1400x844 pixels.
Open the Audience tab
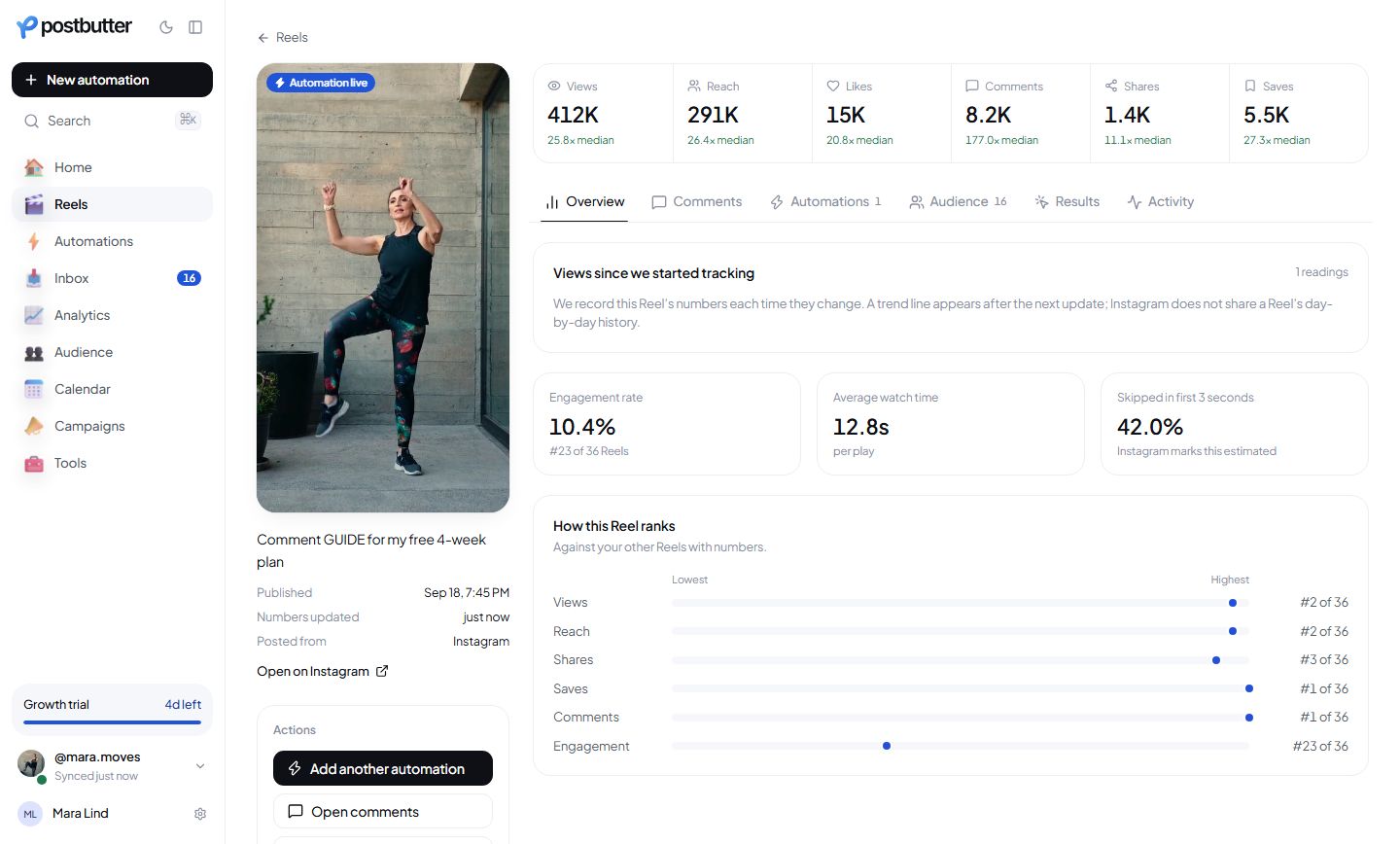[x=958, y=201]
